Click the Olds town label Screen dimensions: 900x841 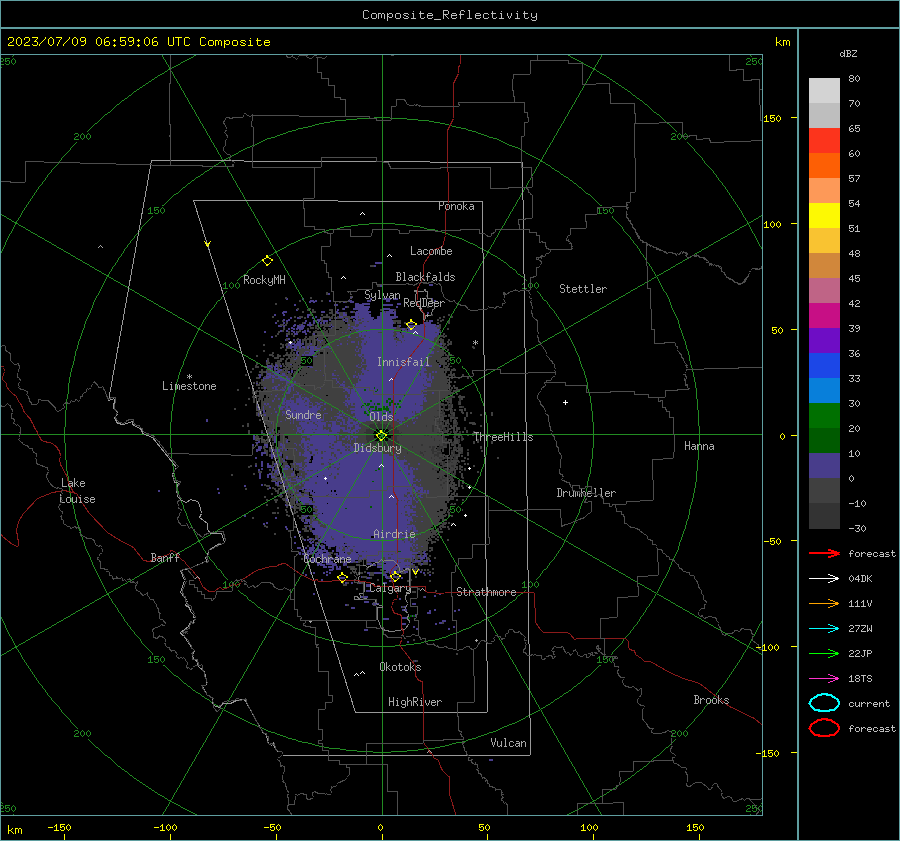(381, 417)
